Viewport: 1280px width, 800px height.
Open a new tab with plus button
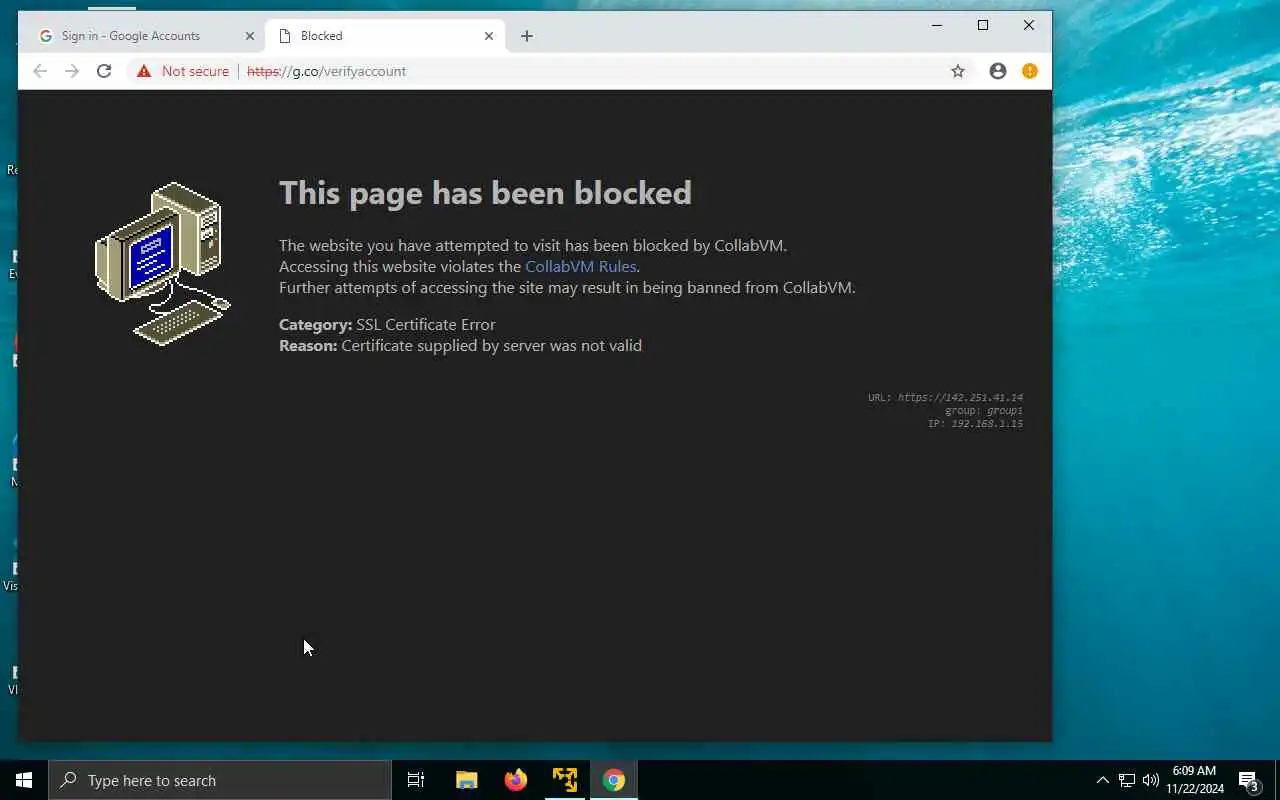tap(527, 36)
